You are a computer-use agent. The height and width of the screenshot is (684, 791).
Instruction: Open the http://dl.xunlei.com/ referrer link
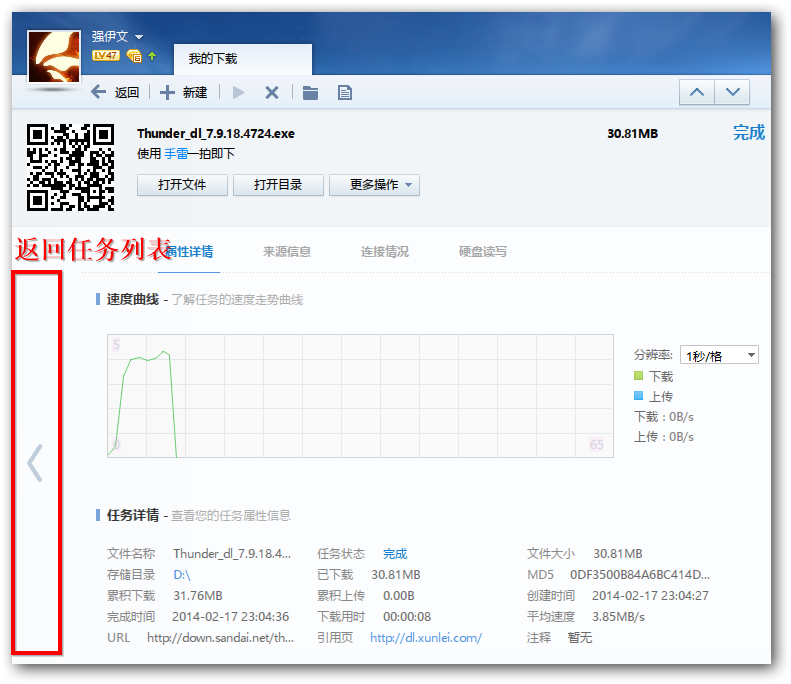pyautogui.click(x=426, y=638)
